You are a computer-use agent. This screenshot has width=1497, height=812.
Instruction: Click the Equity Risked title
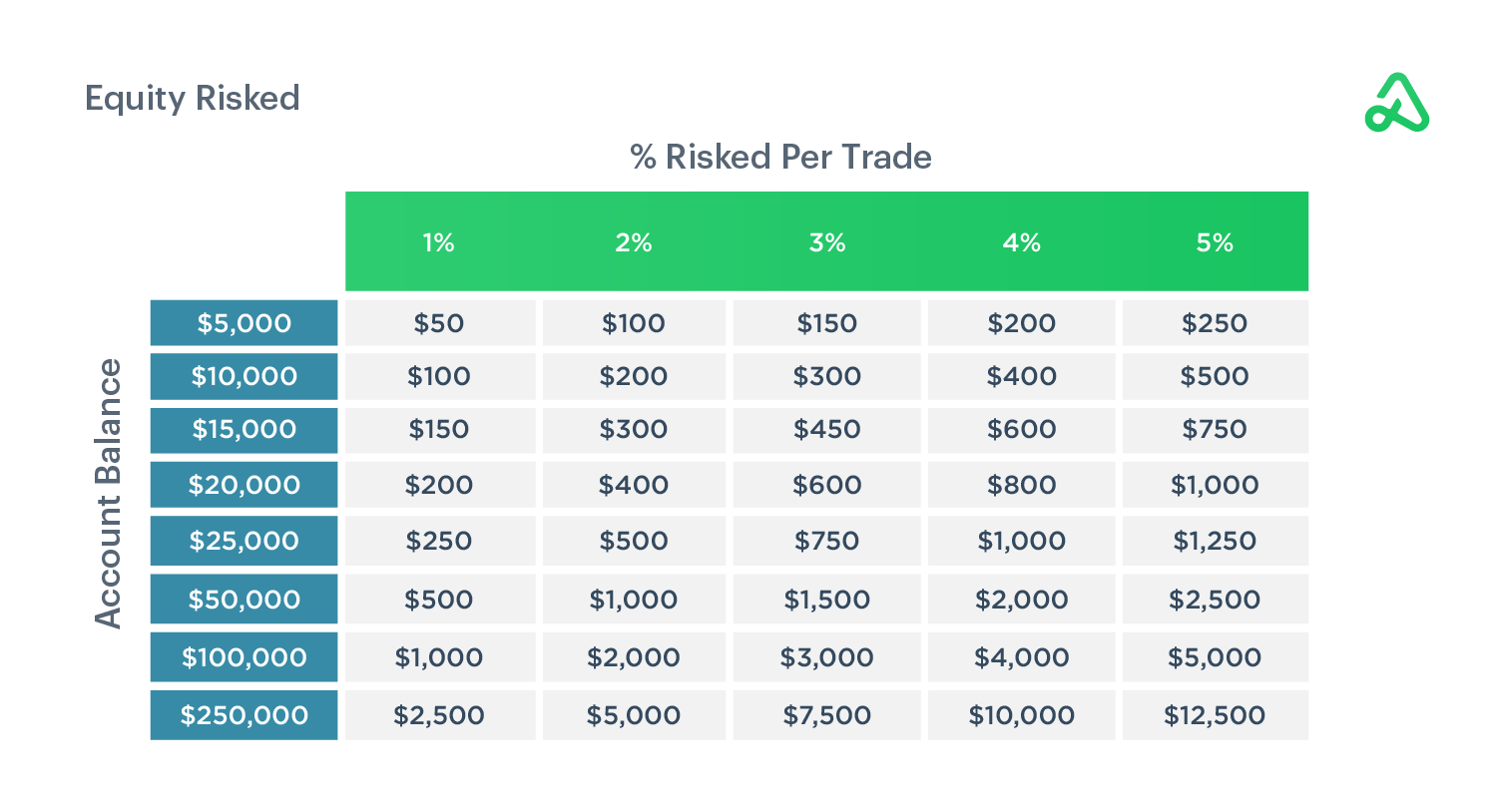click(x=193, y=98)
